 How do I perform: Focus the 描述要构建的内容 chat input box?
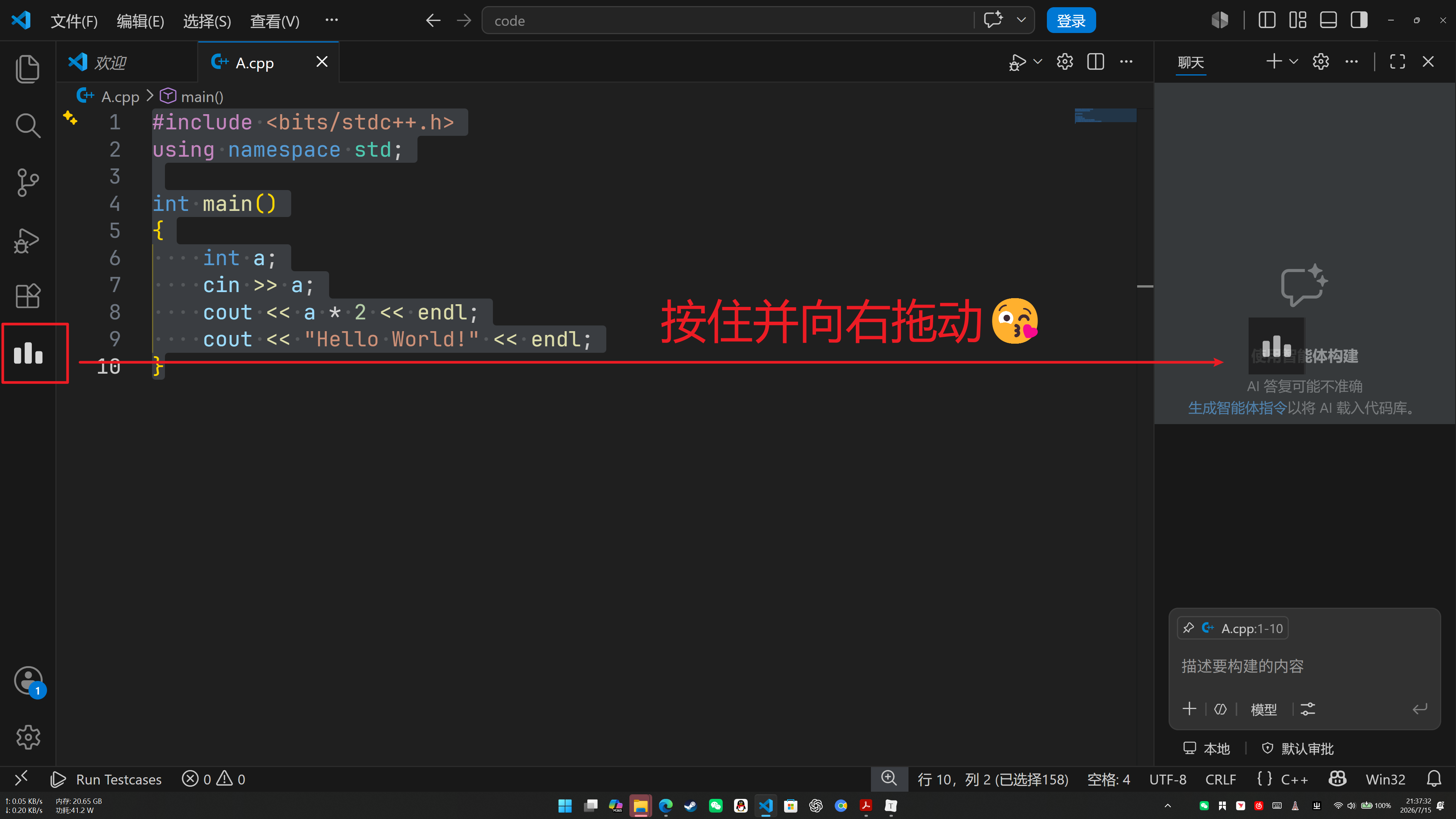pyautogui.click(x=1304, y=666)
